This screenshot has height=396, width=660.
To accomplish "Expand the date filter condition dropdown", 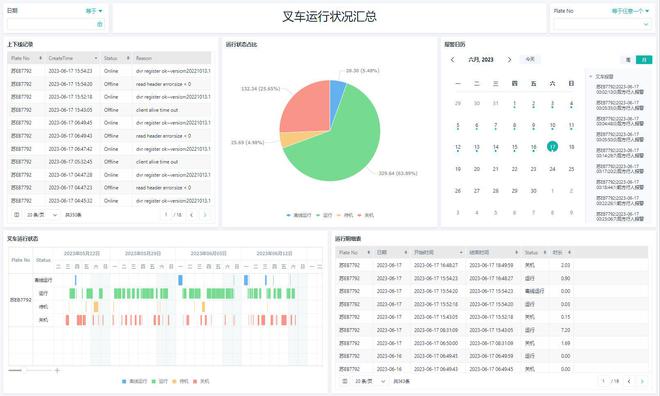I will tap(94, 11).
